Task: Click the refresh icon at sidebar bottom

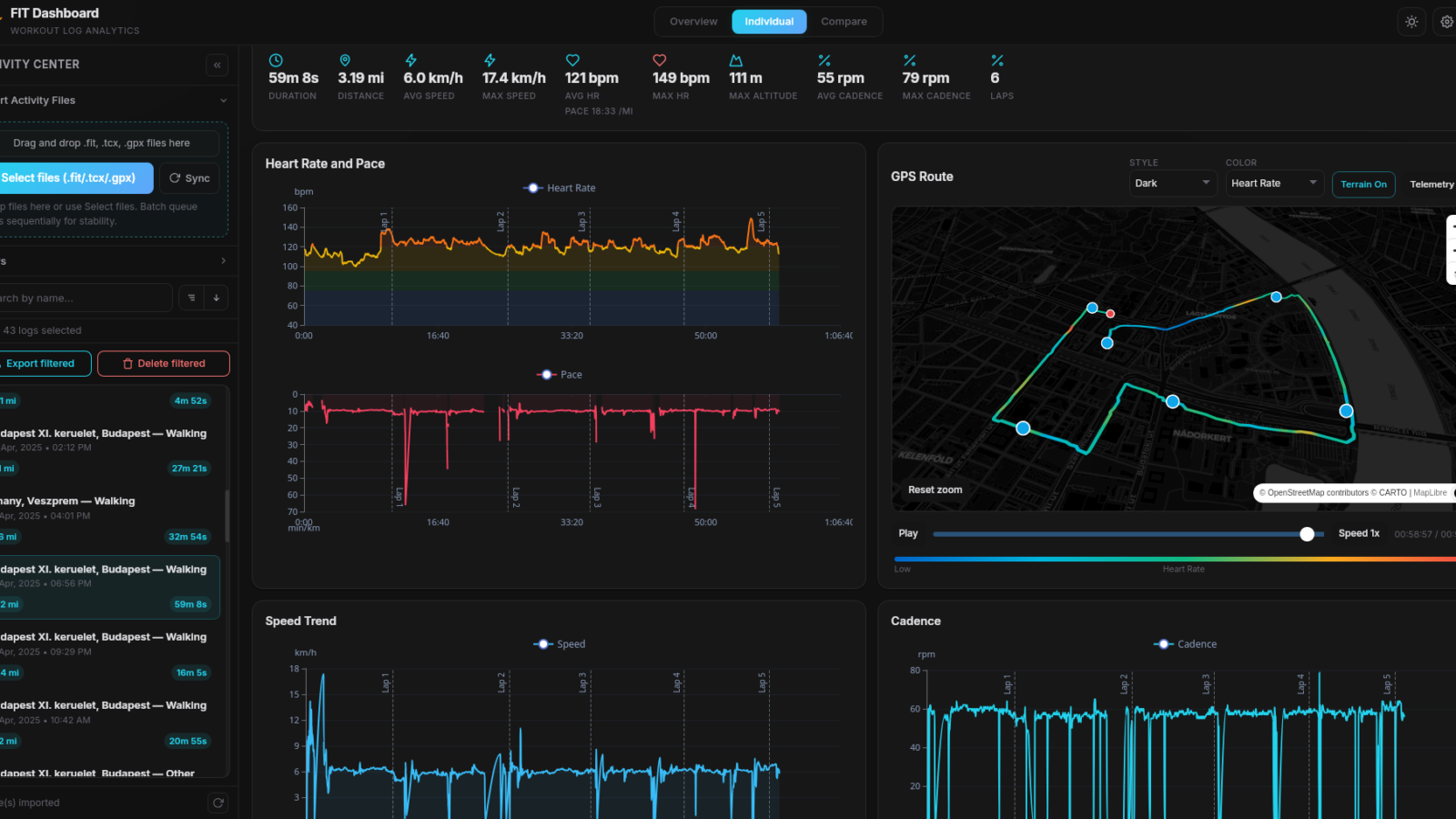Action: coord(217,803)
